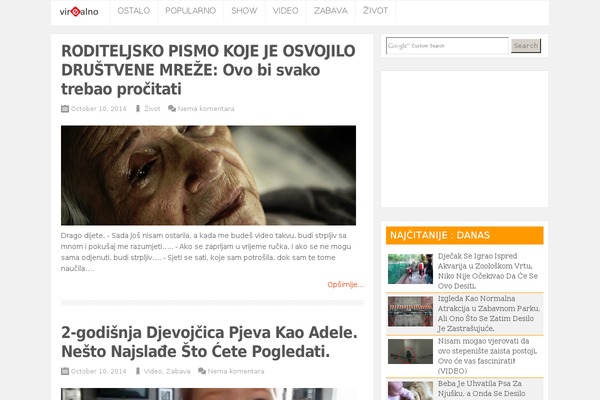Open Zabava category of the Adele article
The height and width of the screenshot is (400, 600).
[x=178, y=371]
